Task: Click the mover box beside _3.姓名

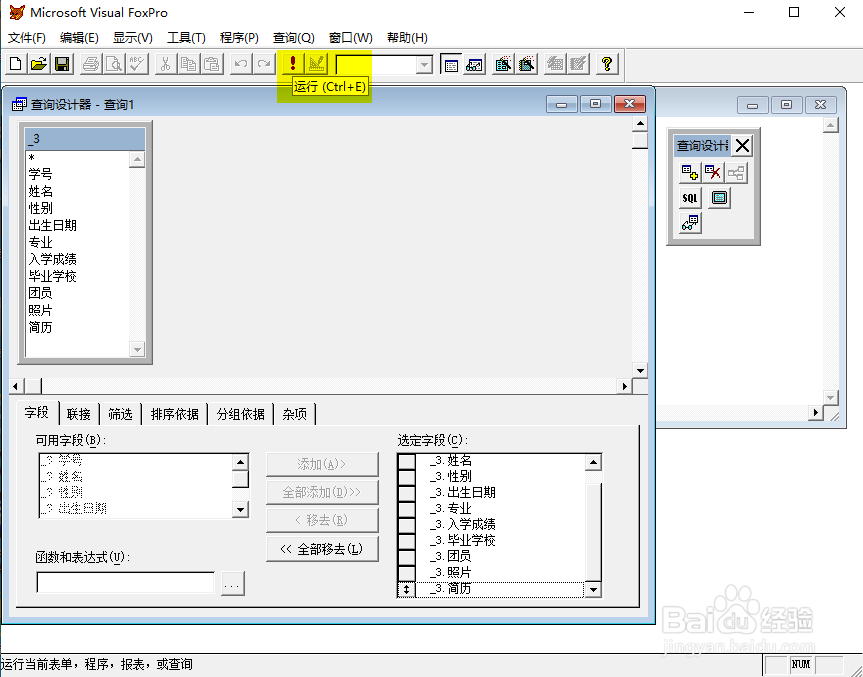Action: pos(407,461)
